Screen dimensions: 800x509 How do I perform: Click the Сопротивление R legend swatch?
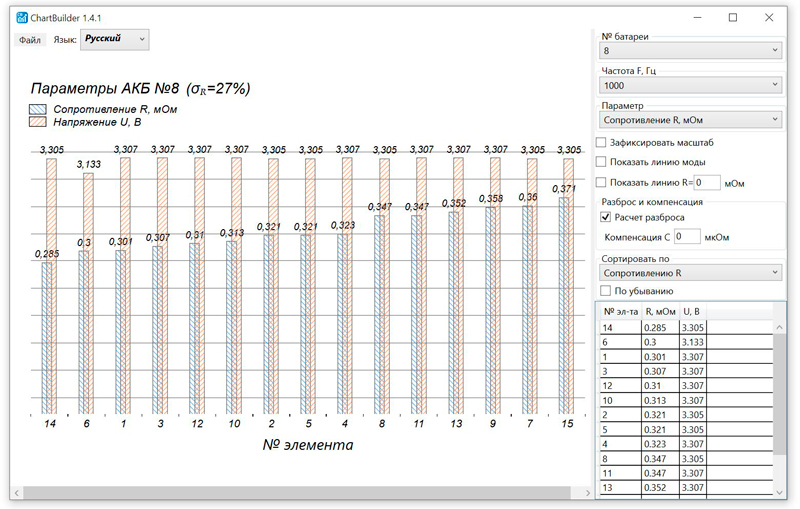coord(39,108)
